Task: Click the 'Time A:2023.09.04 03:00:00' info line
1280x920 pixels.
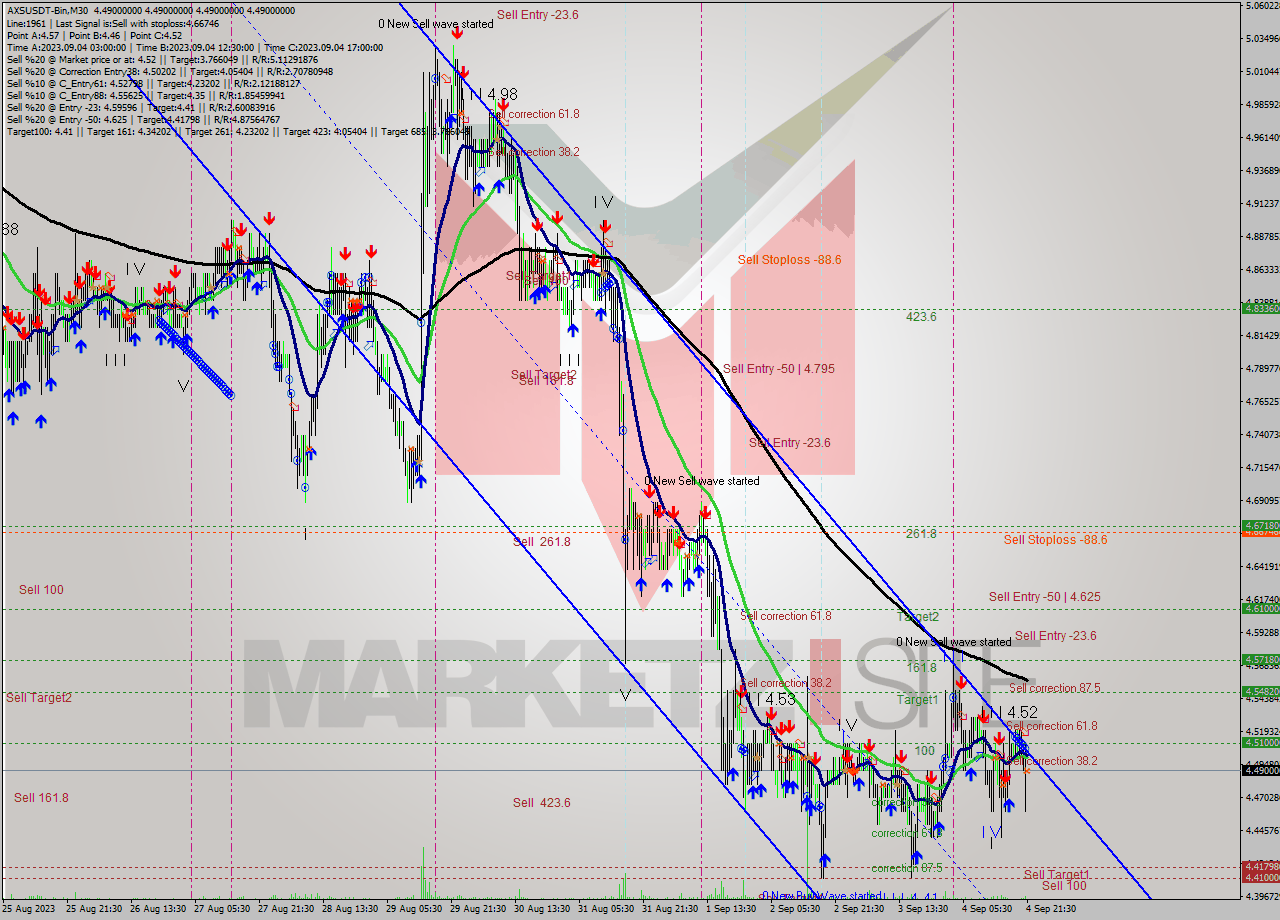Action: tap(194, 47)
